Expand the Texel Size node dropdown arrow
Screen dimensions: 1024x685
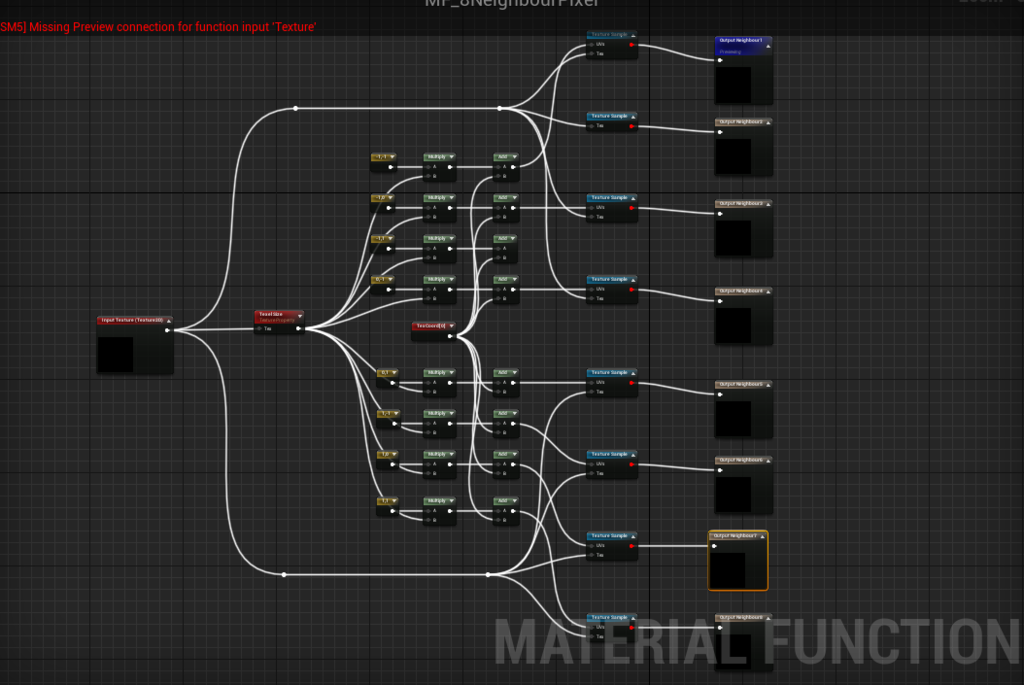click(300, 316)
